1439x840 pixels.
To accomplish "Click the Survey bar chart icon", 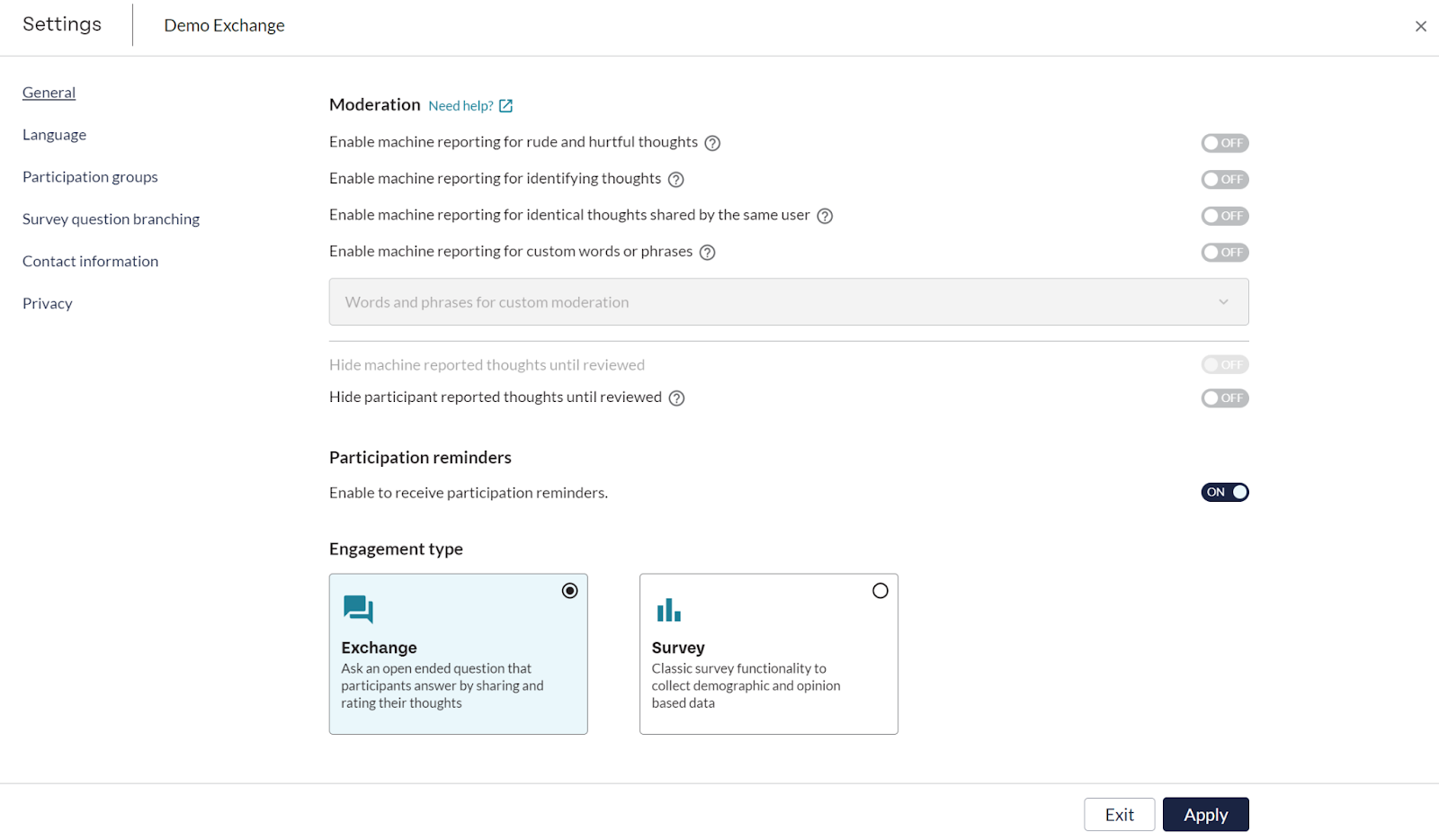I will 668,610.
